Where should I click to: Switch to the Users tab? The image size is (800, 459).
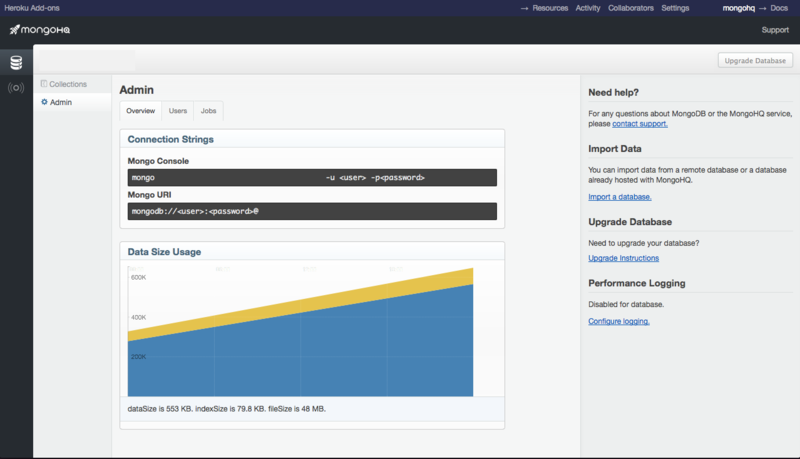178,111
